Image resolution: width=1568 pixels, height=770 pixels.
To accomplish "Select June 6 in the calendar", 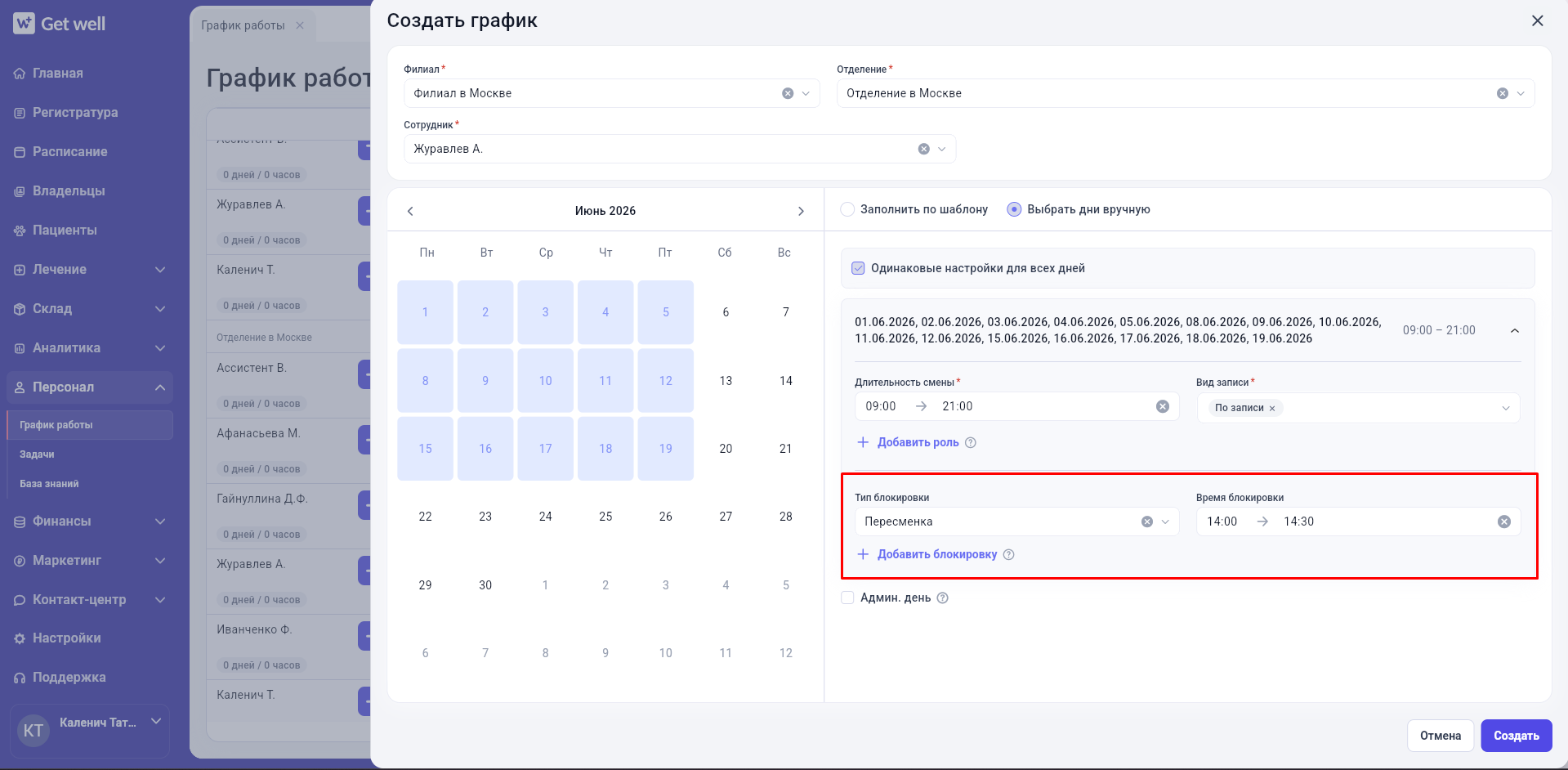I will pos(726,312).
